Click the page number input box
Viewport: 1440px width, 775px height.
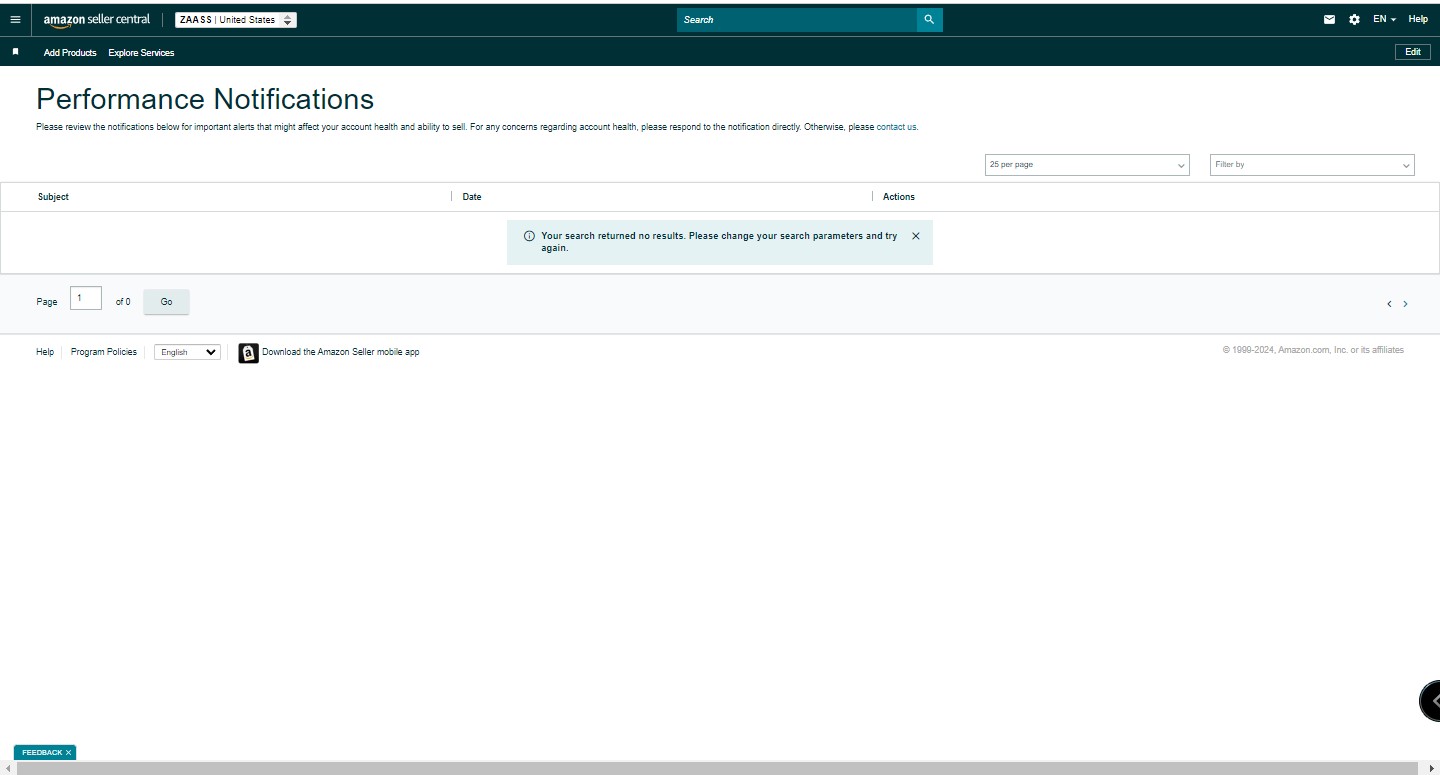pos(86,298)
